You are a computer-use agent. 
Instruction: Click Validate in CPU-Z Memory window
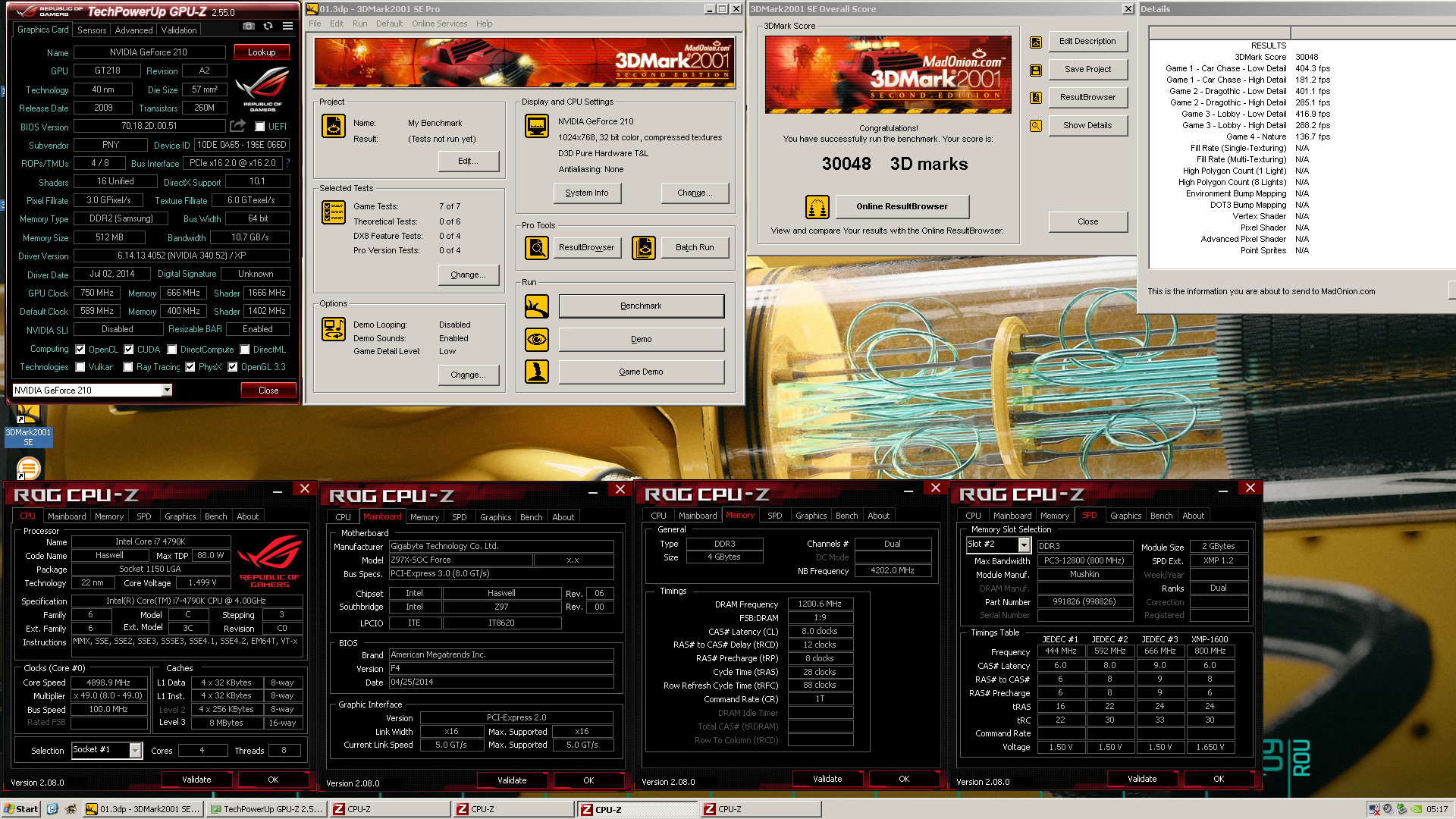tap(827, 779)
